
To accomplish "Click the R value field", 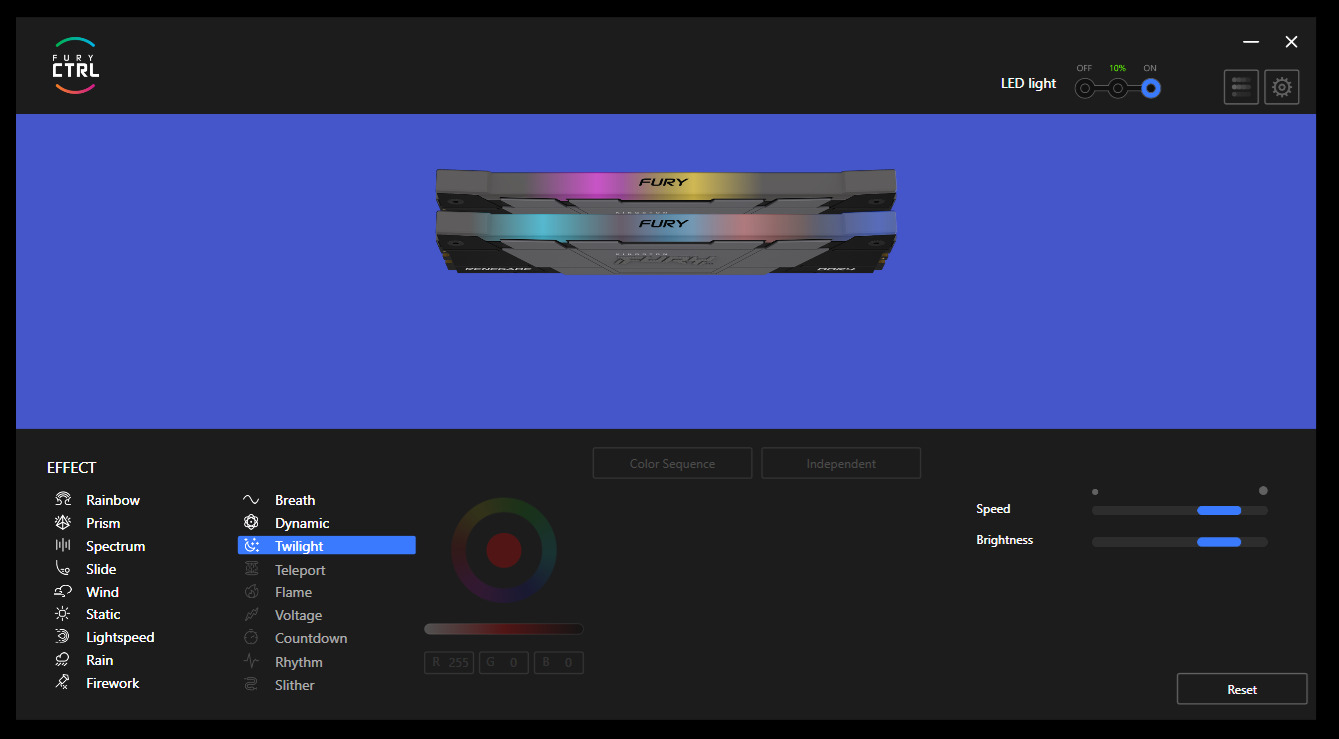I will tap(449, 662).
